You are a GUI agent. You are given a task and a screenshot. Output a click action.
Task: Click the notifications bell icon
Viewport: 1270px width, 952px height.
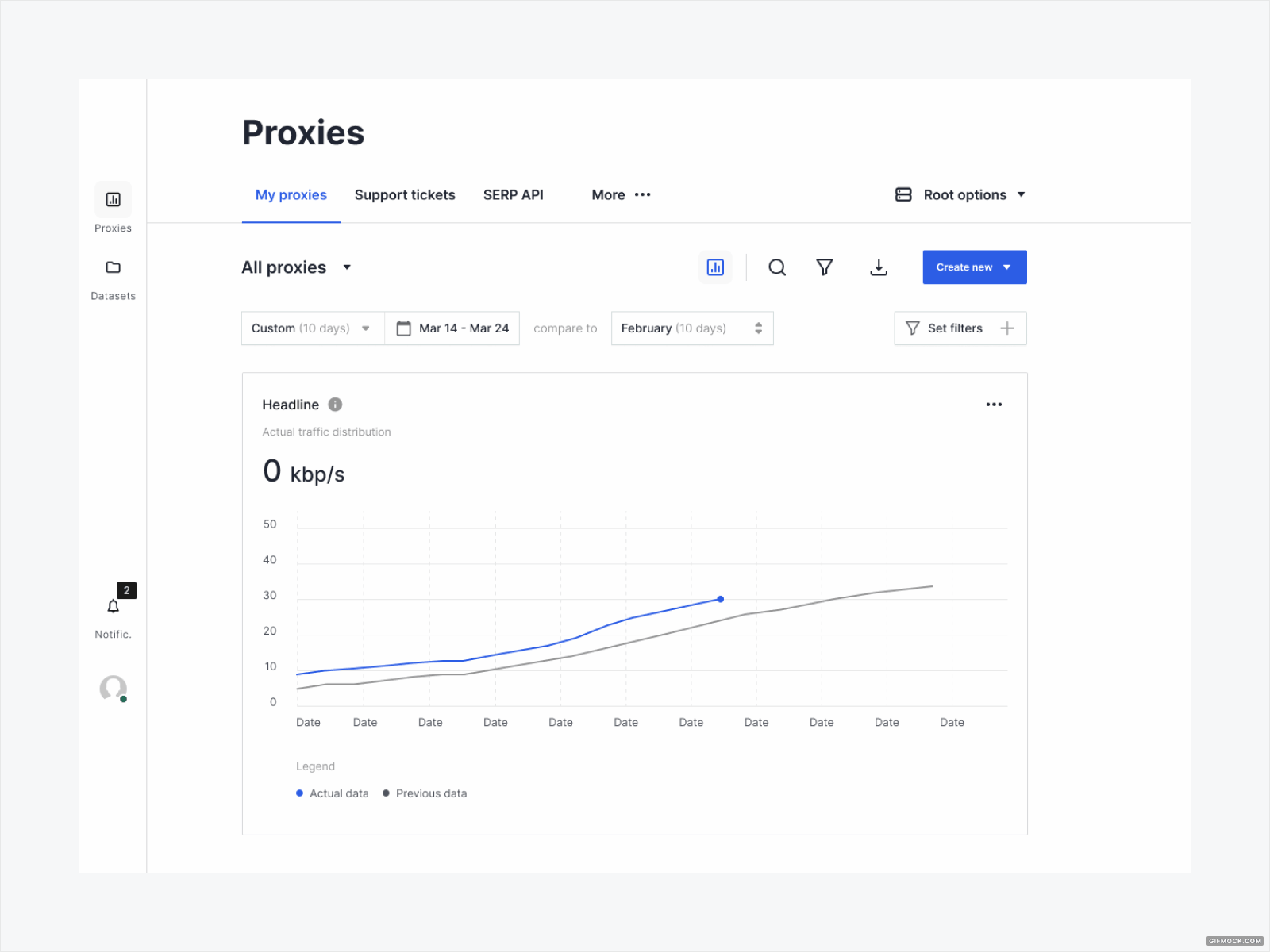point(113,606)
